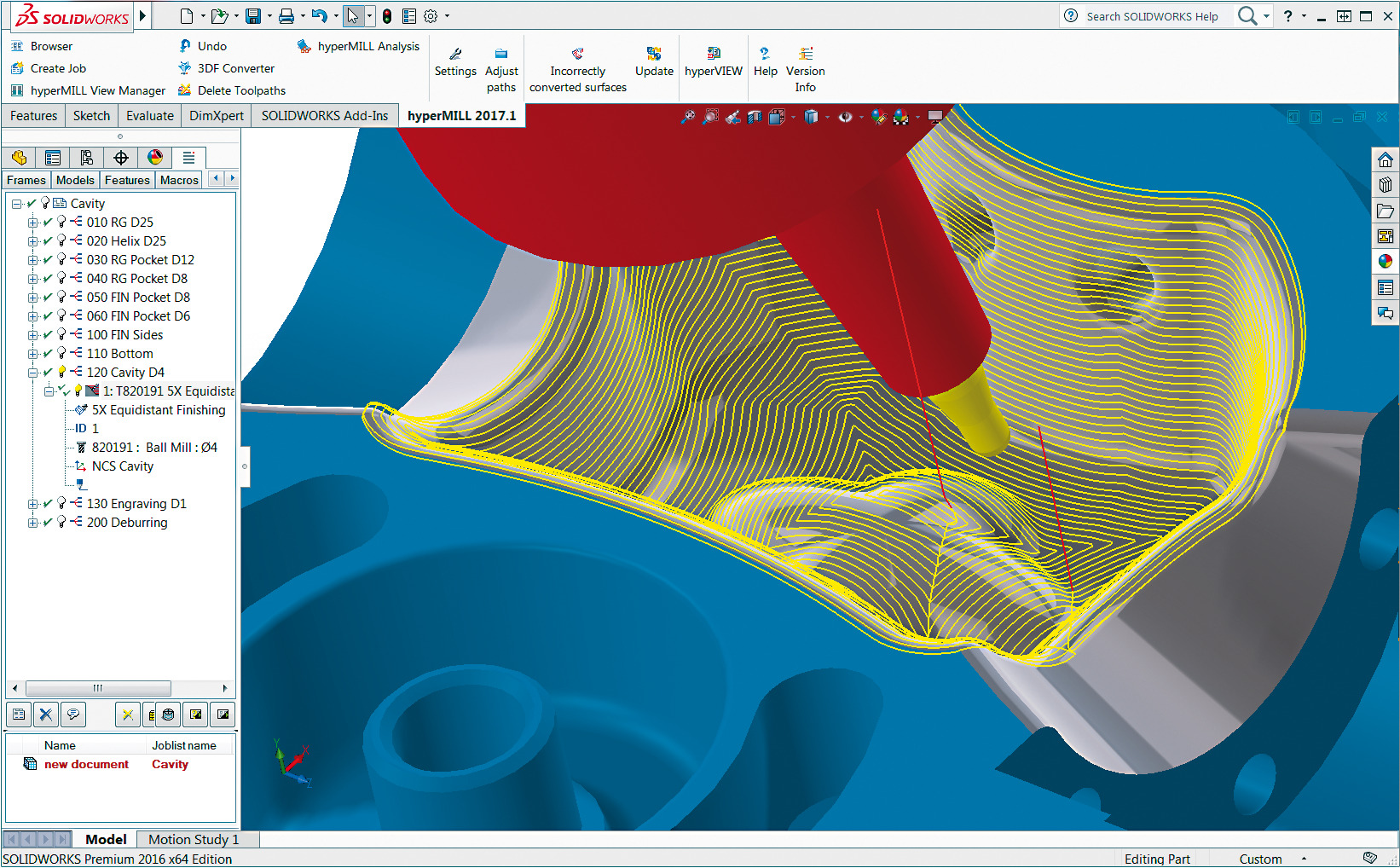This screenshot has width=1400, height=868.
Task: Open the Appearances task pane icon
Action: [x=1386, y=262]
